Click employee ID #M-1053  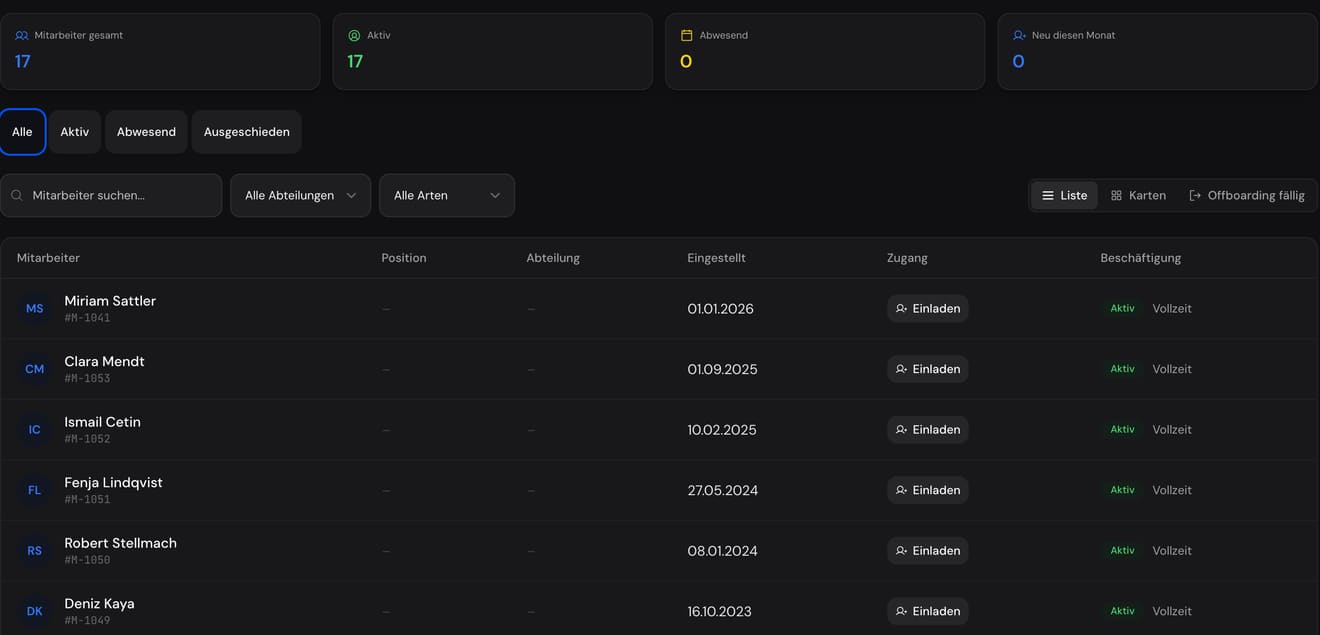(x=87, y=379)
